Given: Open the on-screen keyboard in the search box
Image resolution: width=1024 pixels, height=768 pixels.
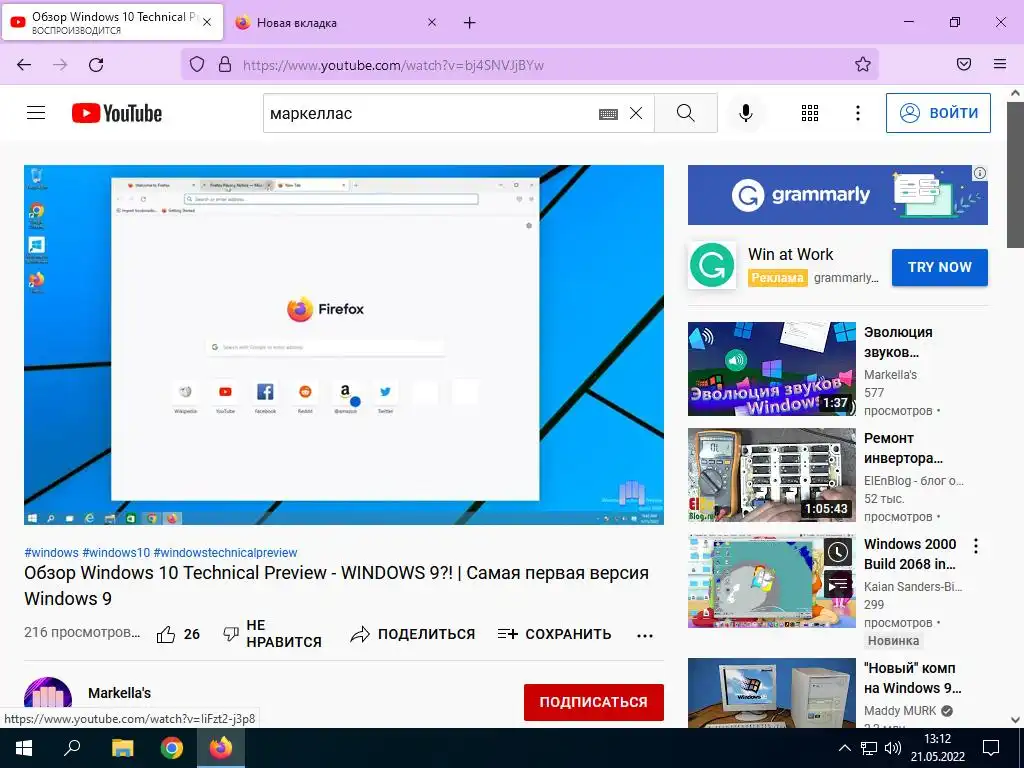Looking at the screenshot, I should [x=608, y=114].
